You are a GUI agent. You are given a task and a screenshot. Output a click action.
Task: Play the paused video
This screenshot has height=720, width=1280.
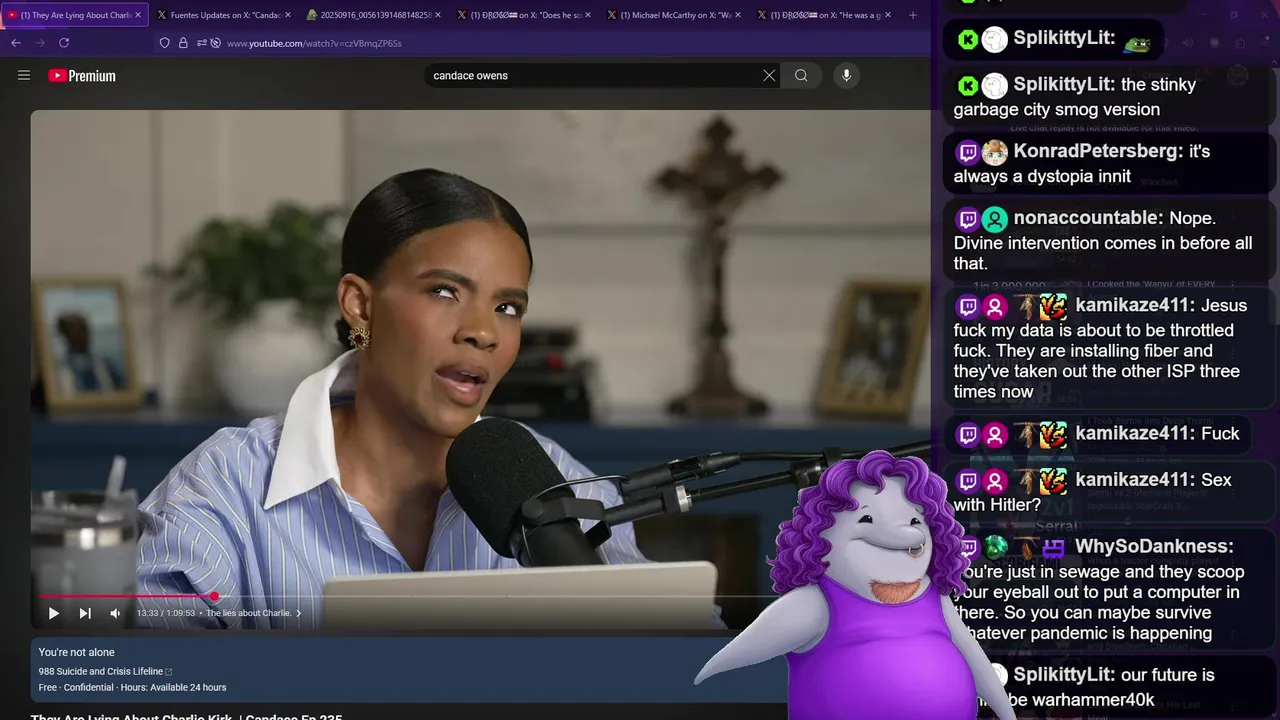click(53, 613)
